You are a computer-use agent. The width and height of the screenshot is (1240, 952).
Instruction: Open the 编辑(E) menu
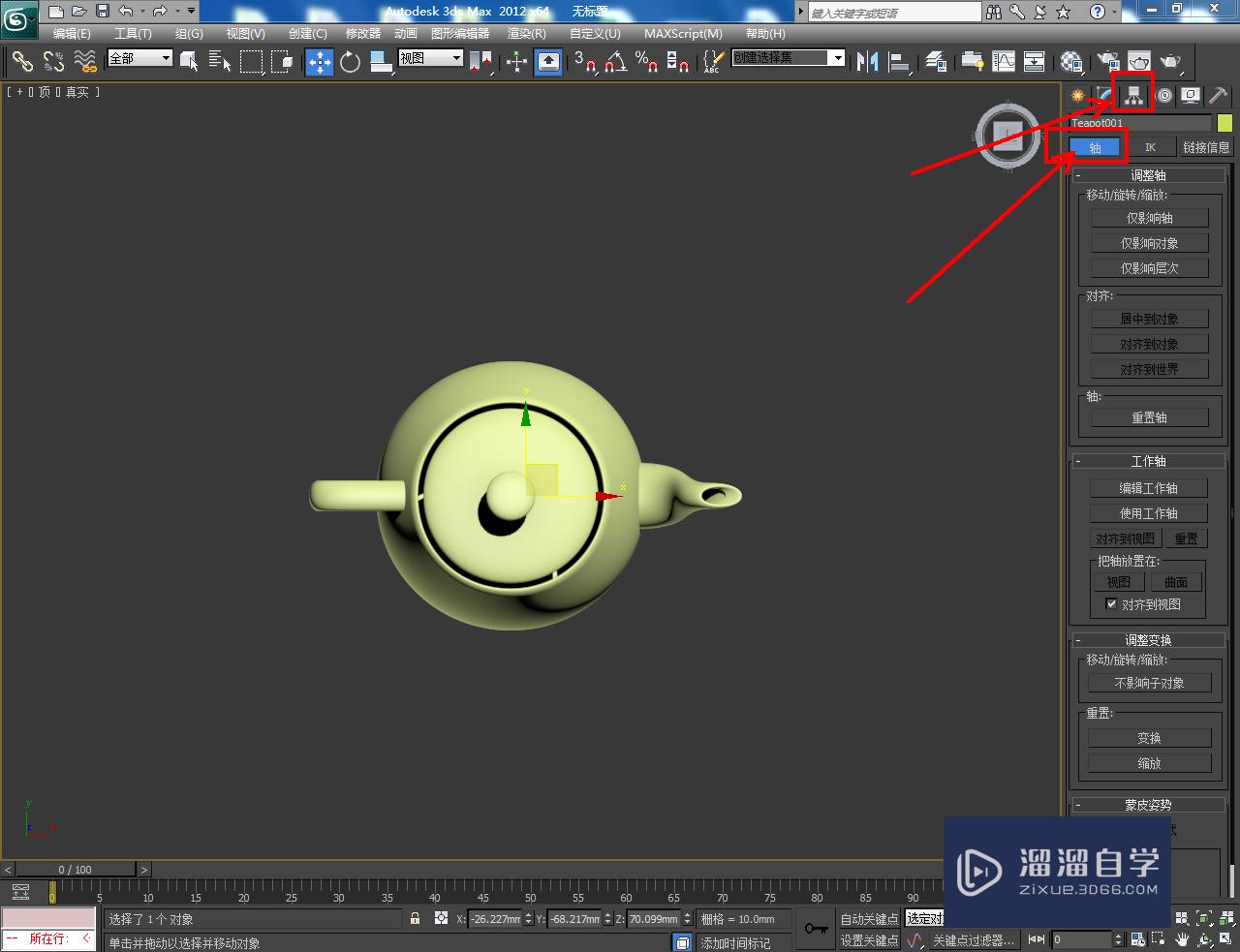72,34
